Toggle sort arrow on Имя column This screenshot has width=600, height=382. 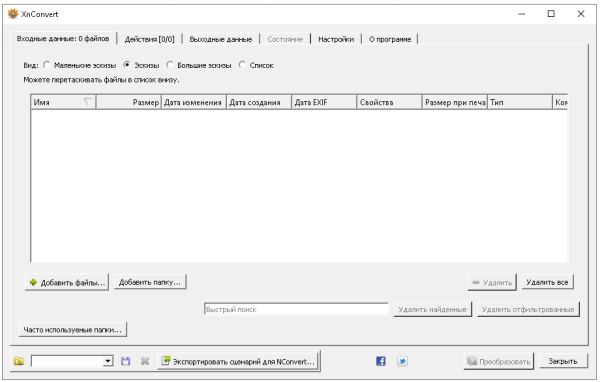(88, 102)
